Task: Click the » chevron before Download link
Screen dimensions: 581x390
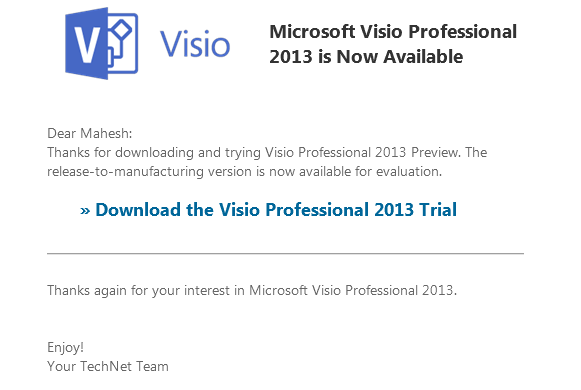Action: [85, 211]
